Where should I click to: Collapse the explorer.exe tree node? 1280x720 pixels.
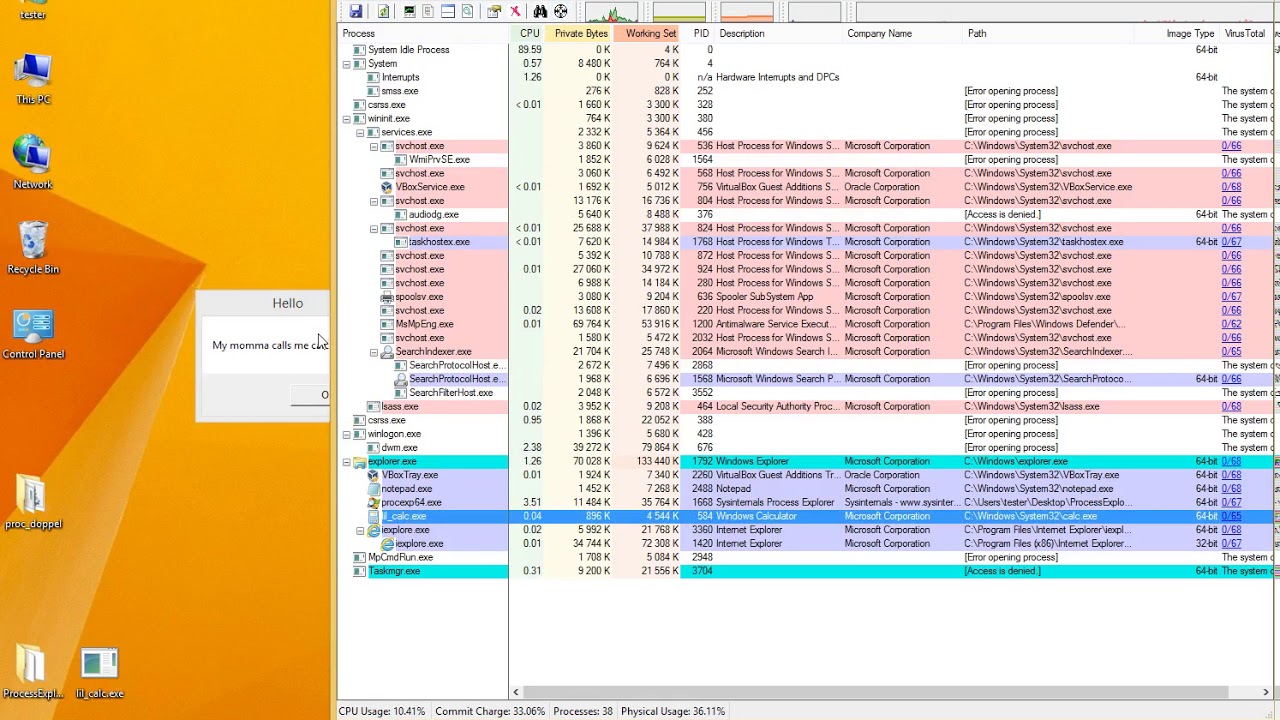pos(347,462)
